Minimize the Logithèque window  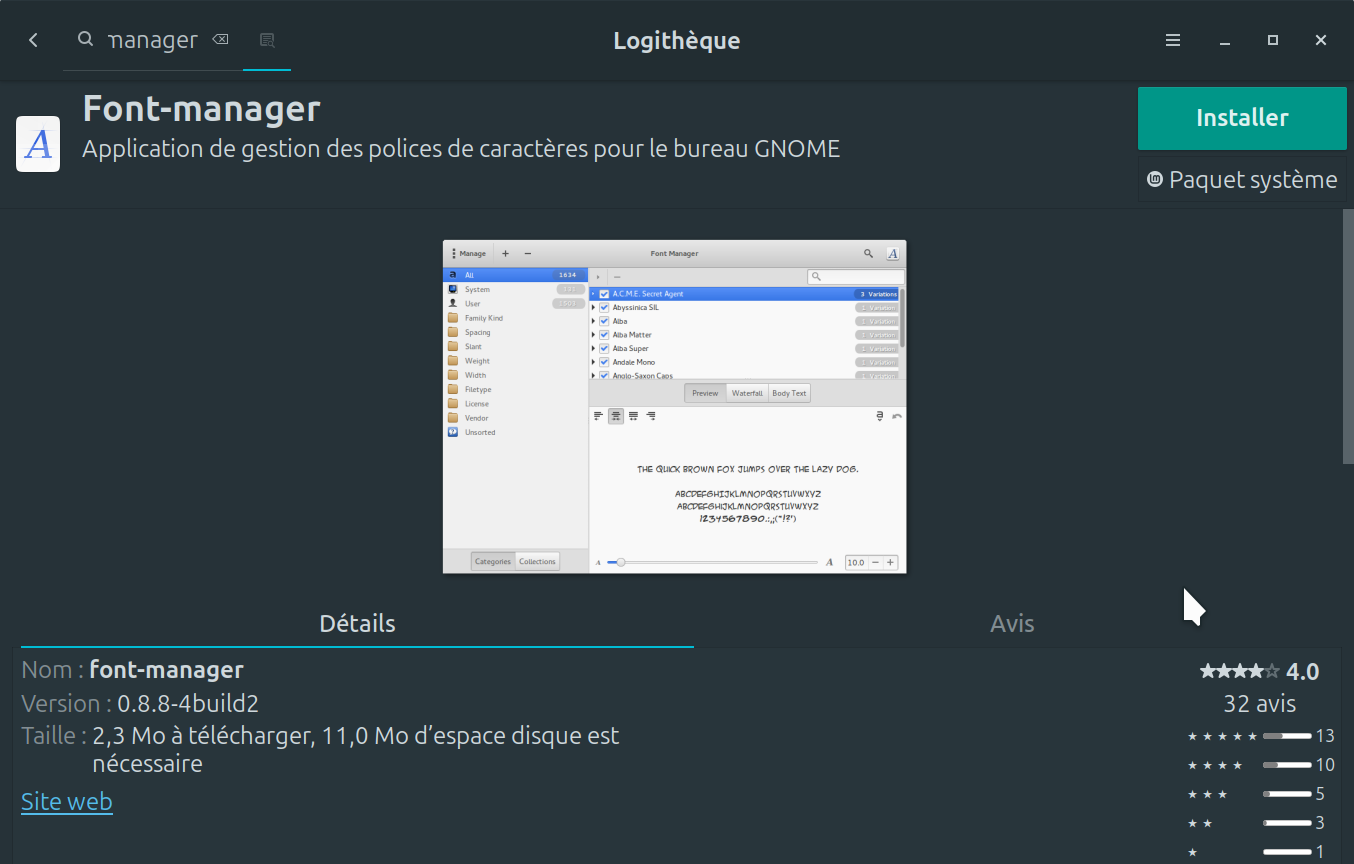[x=1224, y=40]
